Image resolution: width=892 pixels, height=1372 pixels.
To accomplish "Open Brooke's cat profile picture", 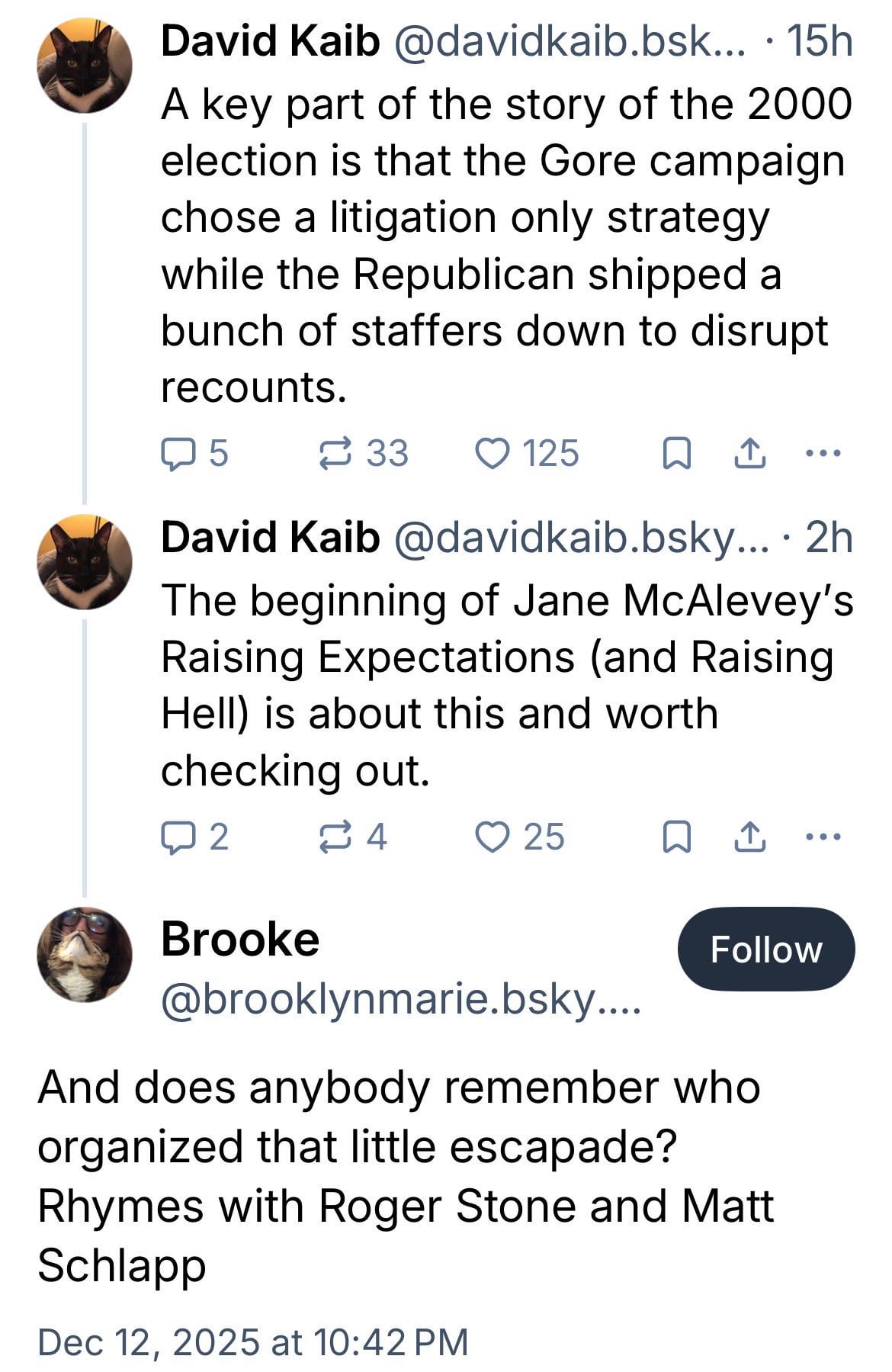I will pos(84,954).
